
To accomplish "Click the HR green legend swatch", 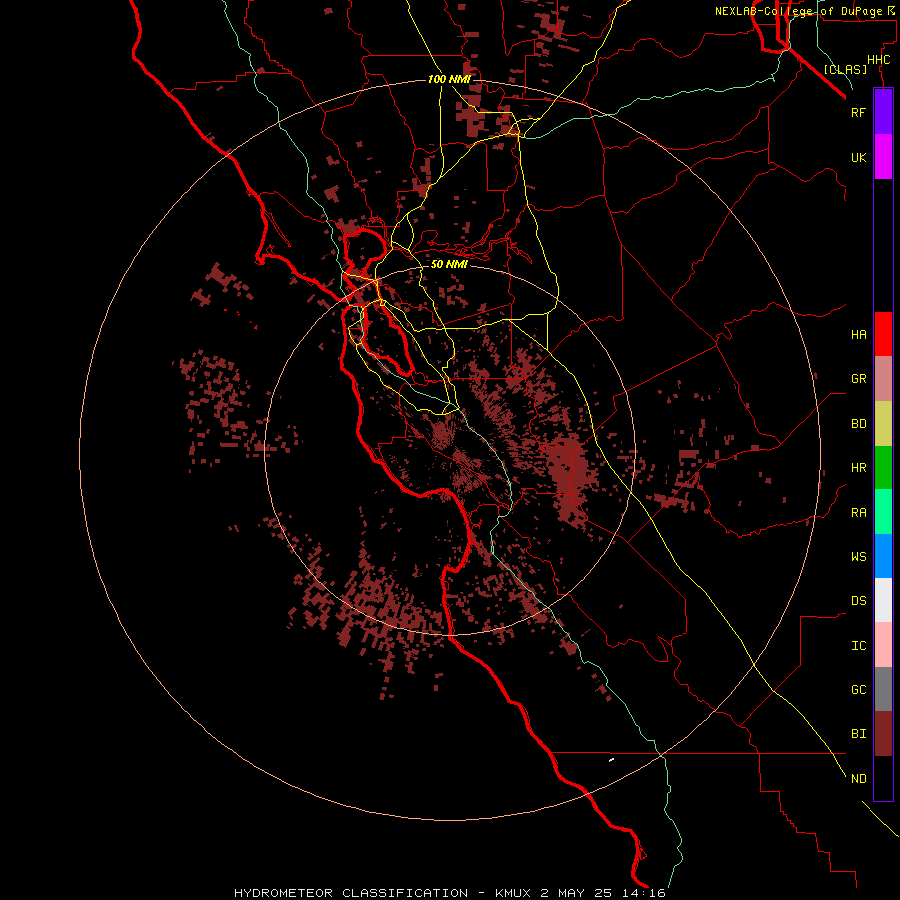I will (x=883, y=467).
